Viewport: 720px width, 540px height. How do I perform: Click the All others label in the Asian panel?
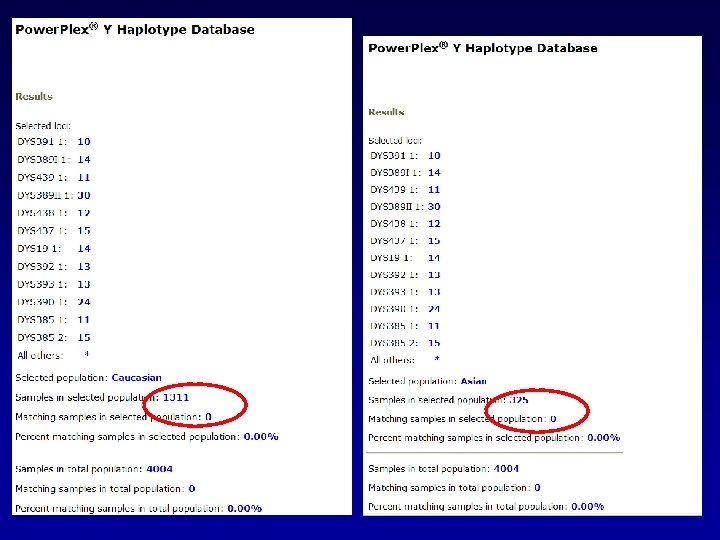point(393,360)
